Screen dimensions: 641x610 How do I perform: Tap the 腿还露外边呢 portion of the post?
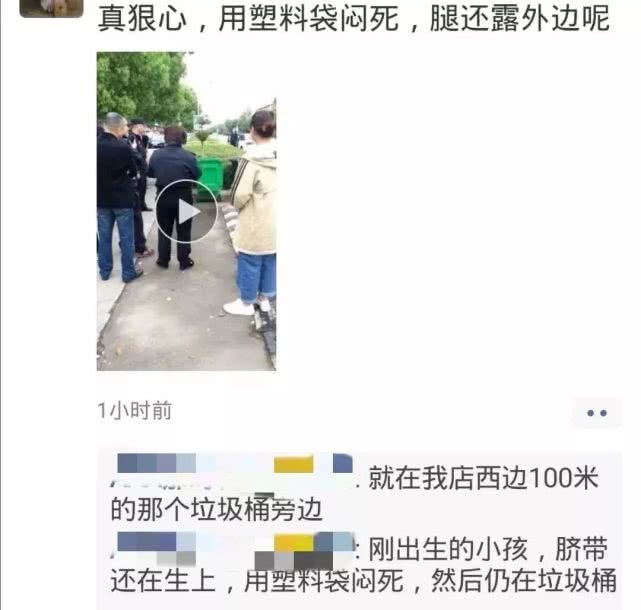[520, 18]
